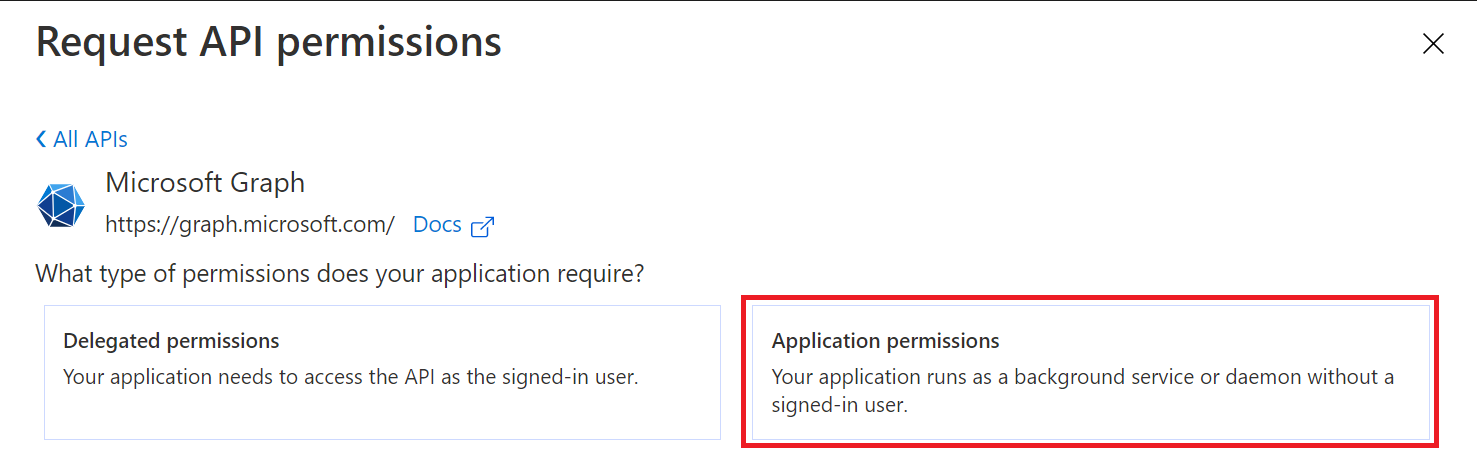Screen dimensions: 1477x462
Task: Click the Application permissions bold title
Action: coord(885,341)
